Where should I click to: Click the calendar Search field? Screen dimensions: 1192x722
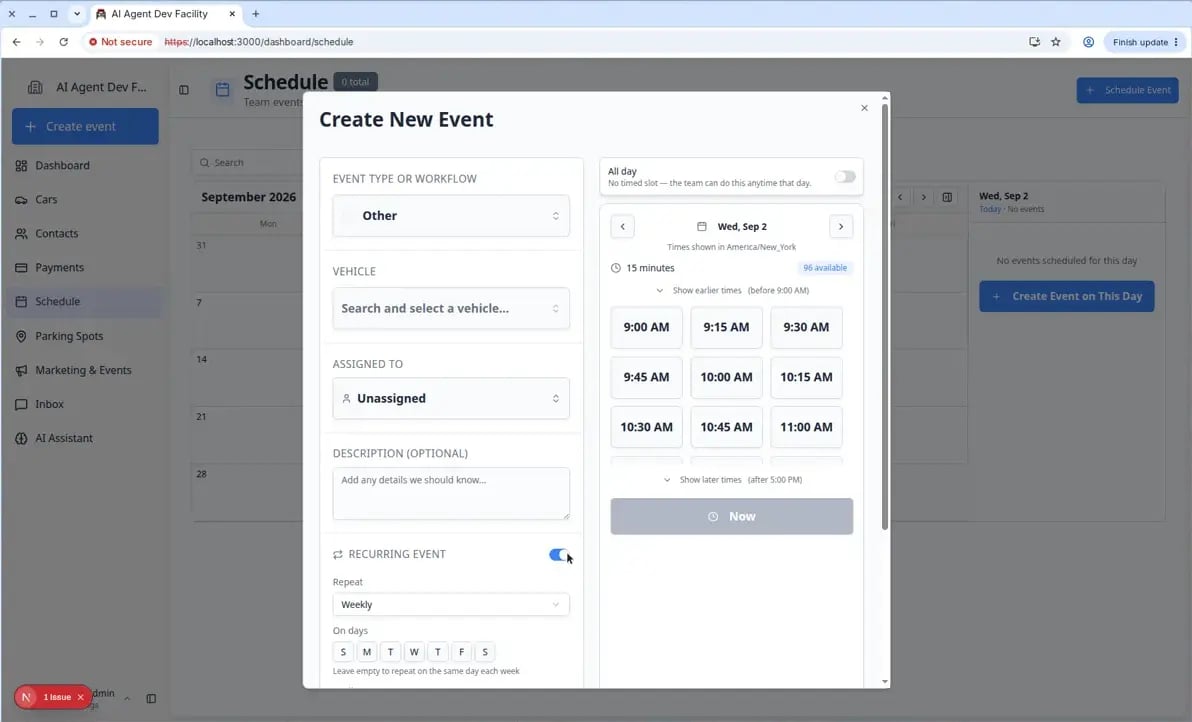tap(247, 163)
